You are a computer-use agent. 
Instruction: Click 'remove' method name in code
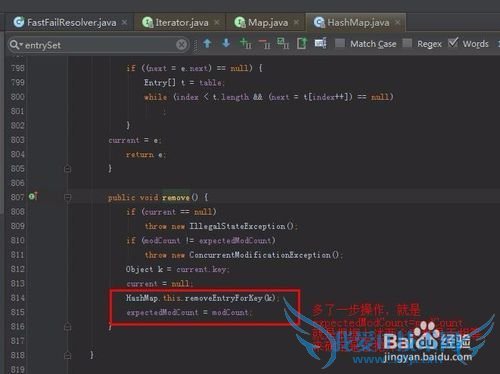[176, 198]
